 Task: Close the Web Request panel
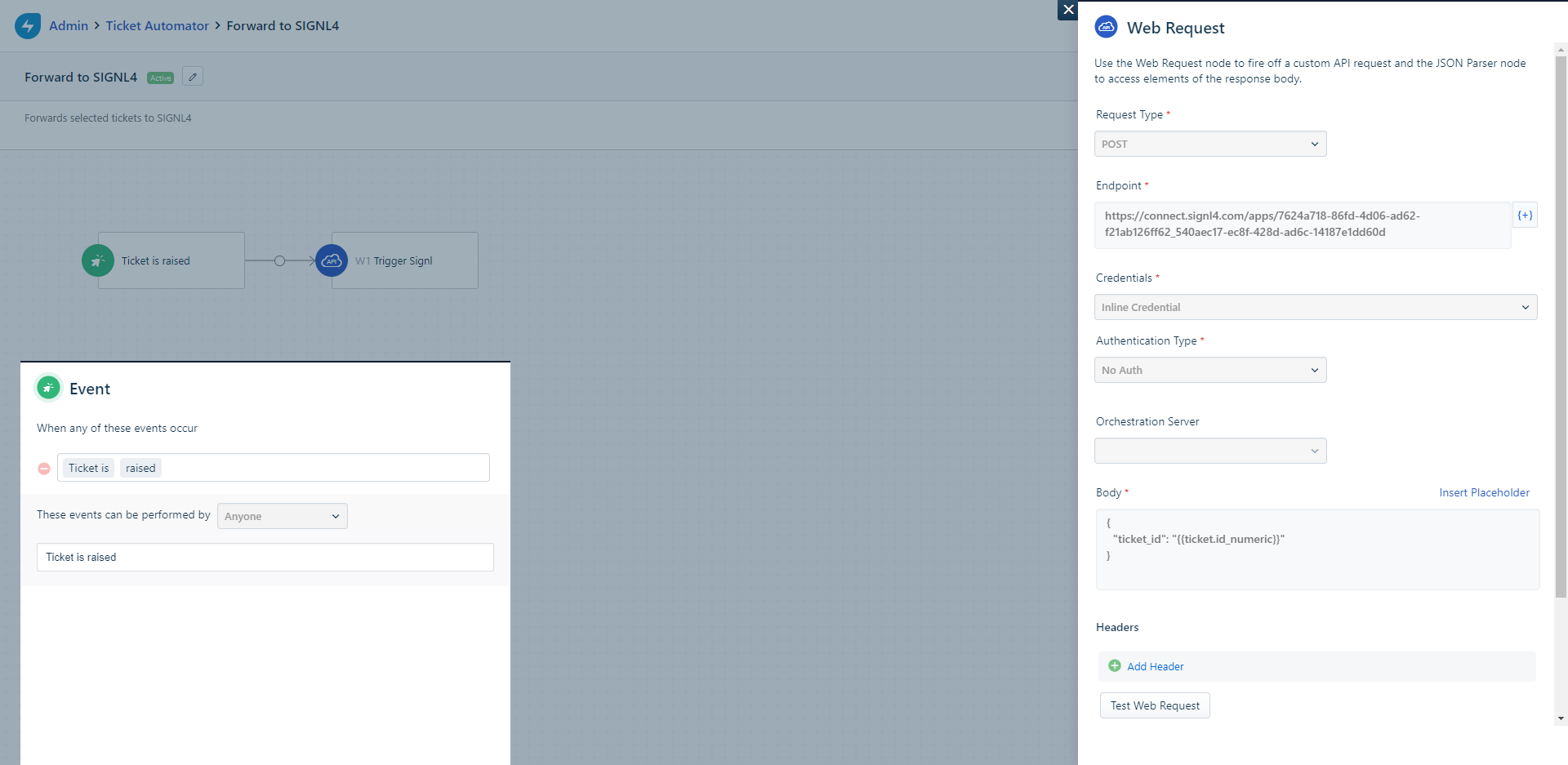(x=1067, y=10)
